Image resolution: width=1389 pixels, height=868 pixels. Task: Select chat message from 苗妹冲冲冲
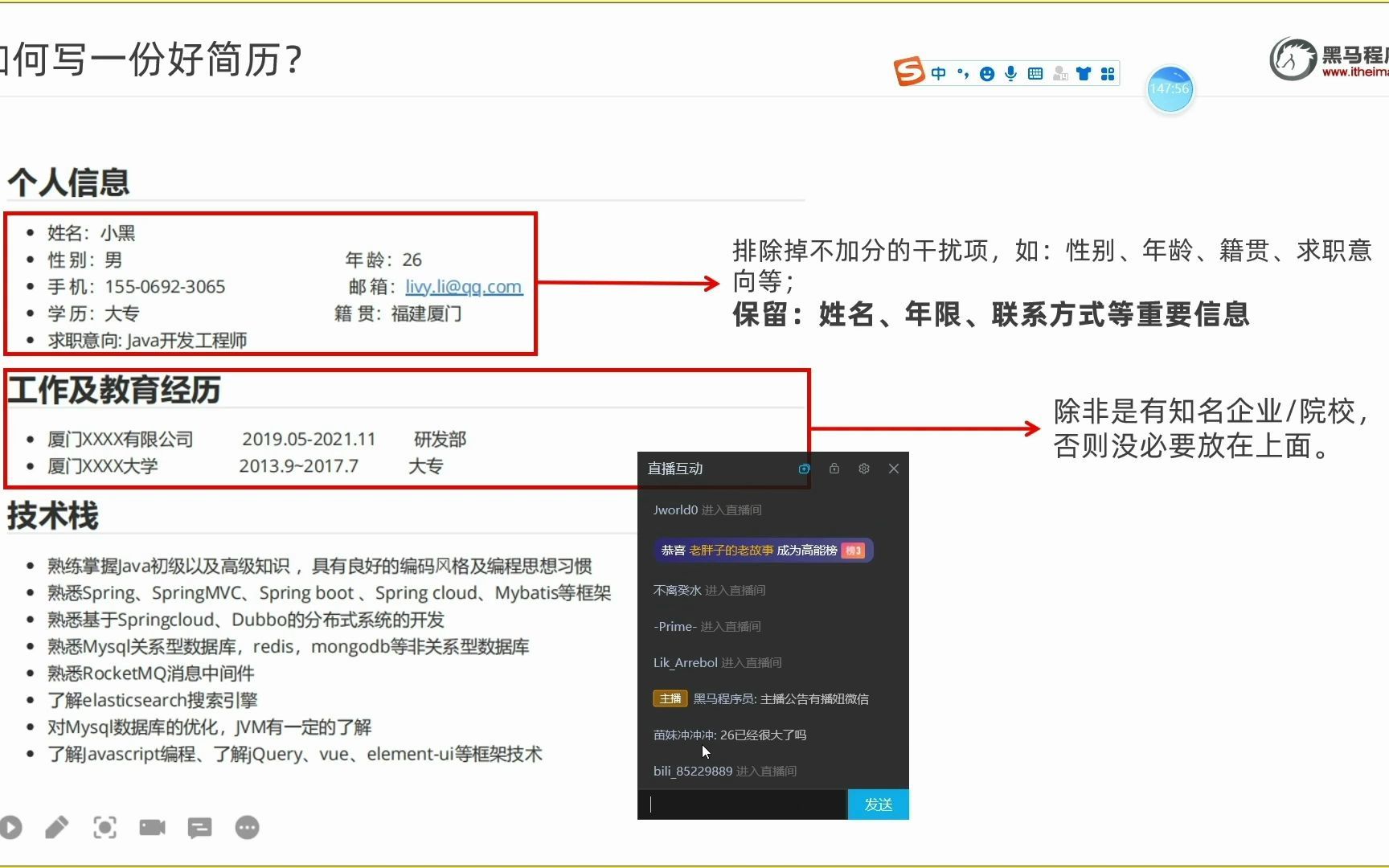pyautogui.click(x=730, y=735)
